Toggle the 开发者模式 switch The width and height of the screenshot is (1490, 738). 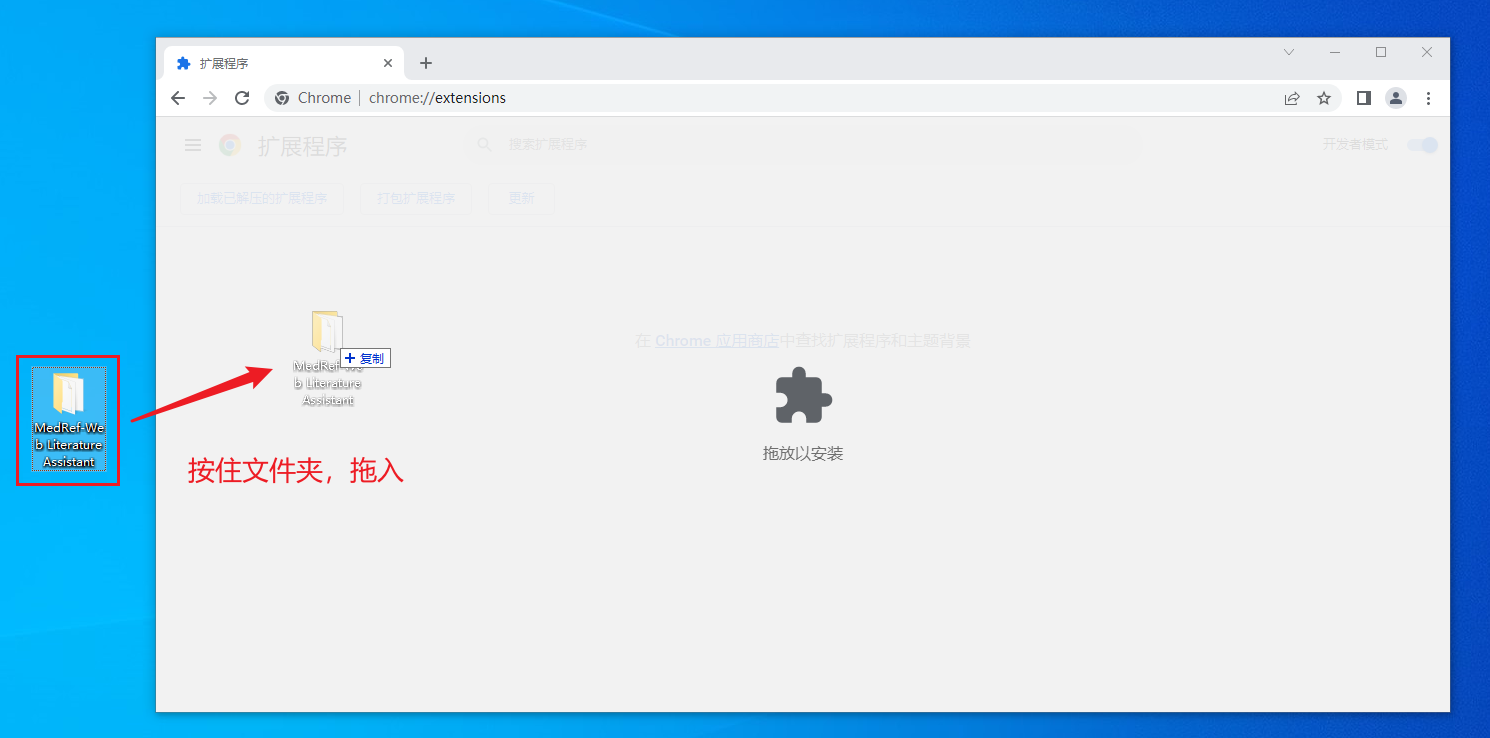click(x=1422, y=145)
